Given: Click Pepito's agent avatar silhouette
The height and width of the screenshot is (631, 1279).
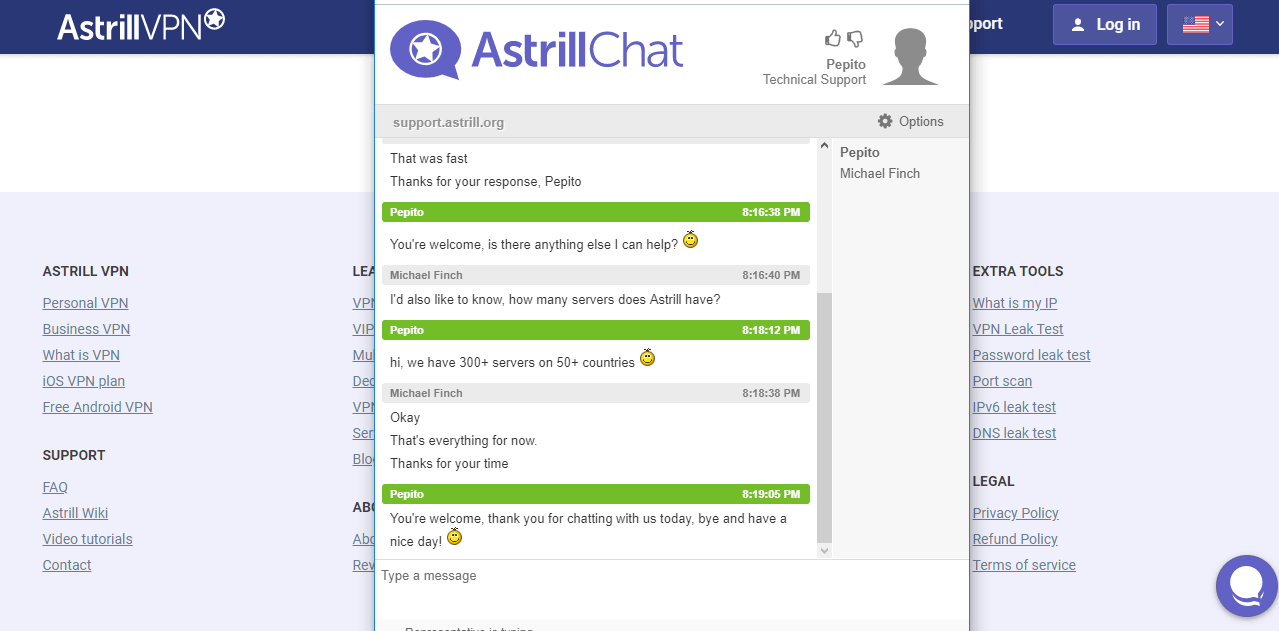Looking at the screenshot, I should [911, 56].
